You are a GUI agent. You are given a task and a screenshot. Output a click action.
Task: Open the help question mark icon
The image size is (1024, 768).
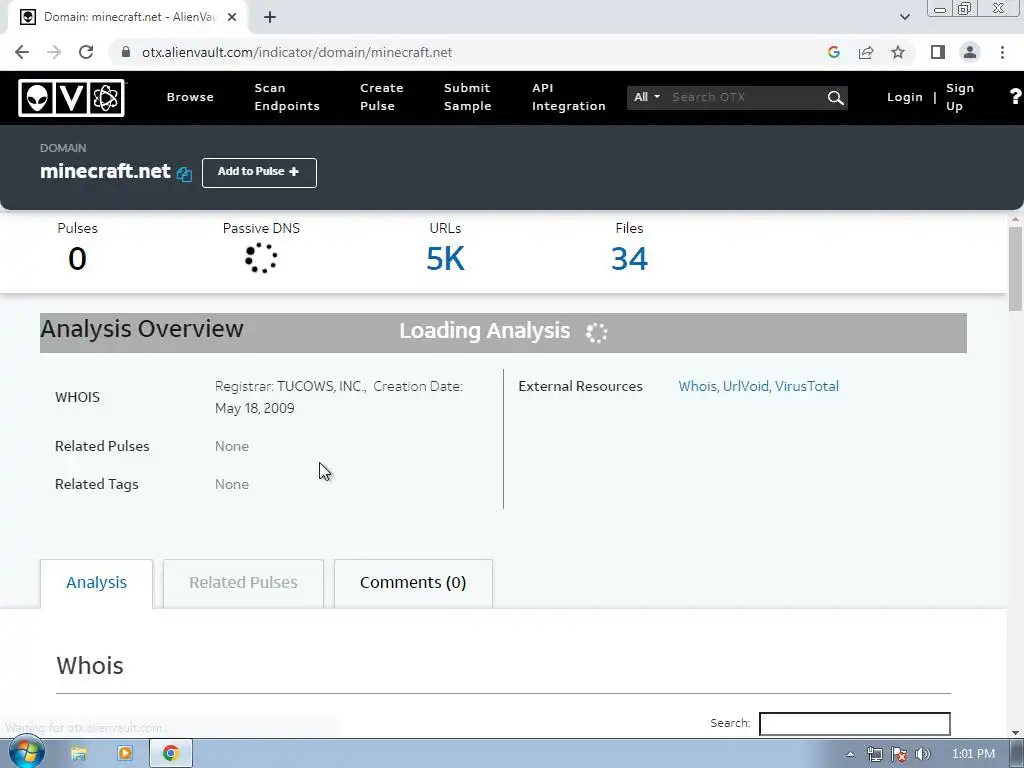pos(1015,97)
